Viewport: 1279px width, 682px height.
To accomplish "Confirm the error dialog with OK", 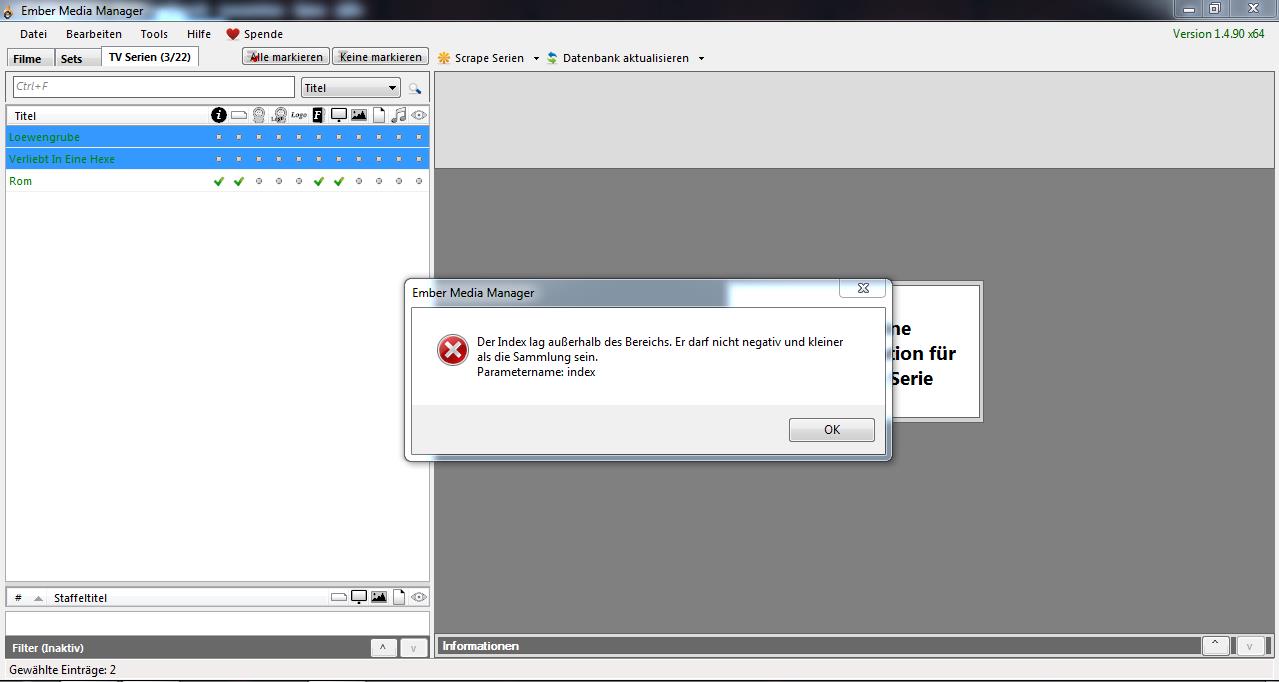I will pyautogui.click(x=832, y=430).
